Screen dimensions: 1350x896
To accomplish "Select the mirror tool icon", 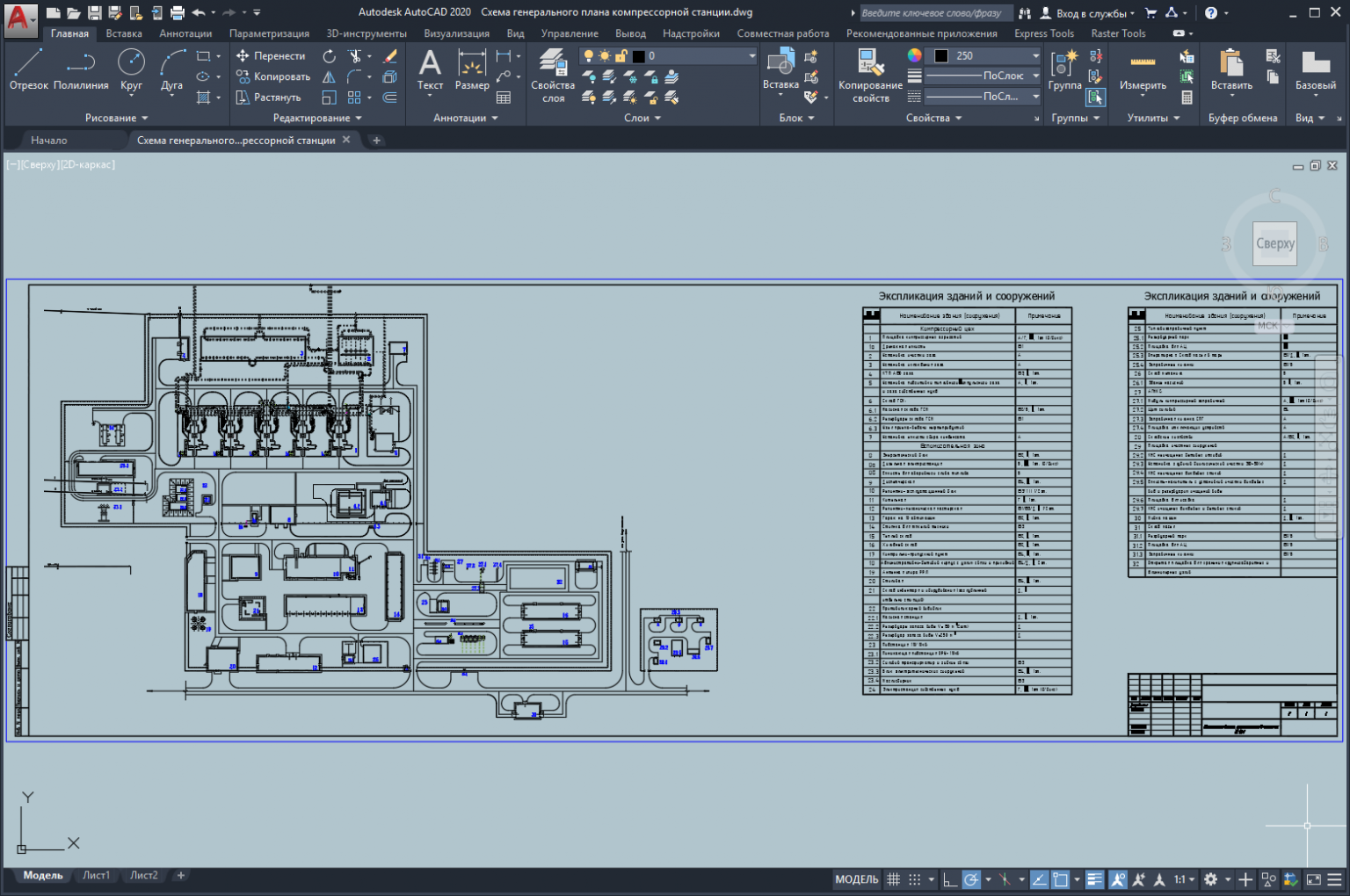I will coord(329,76).
